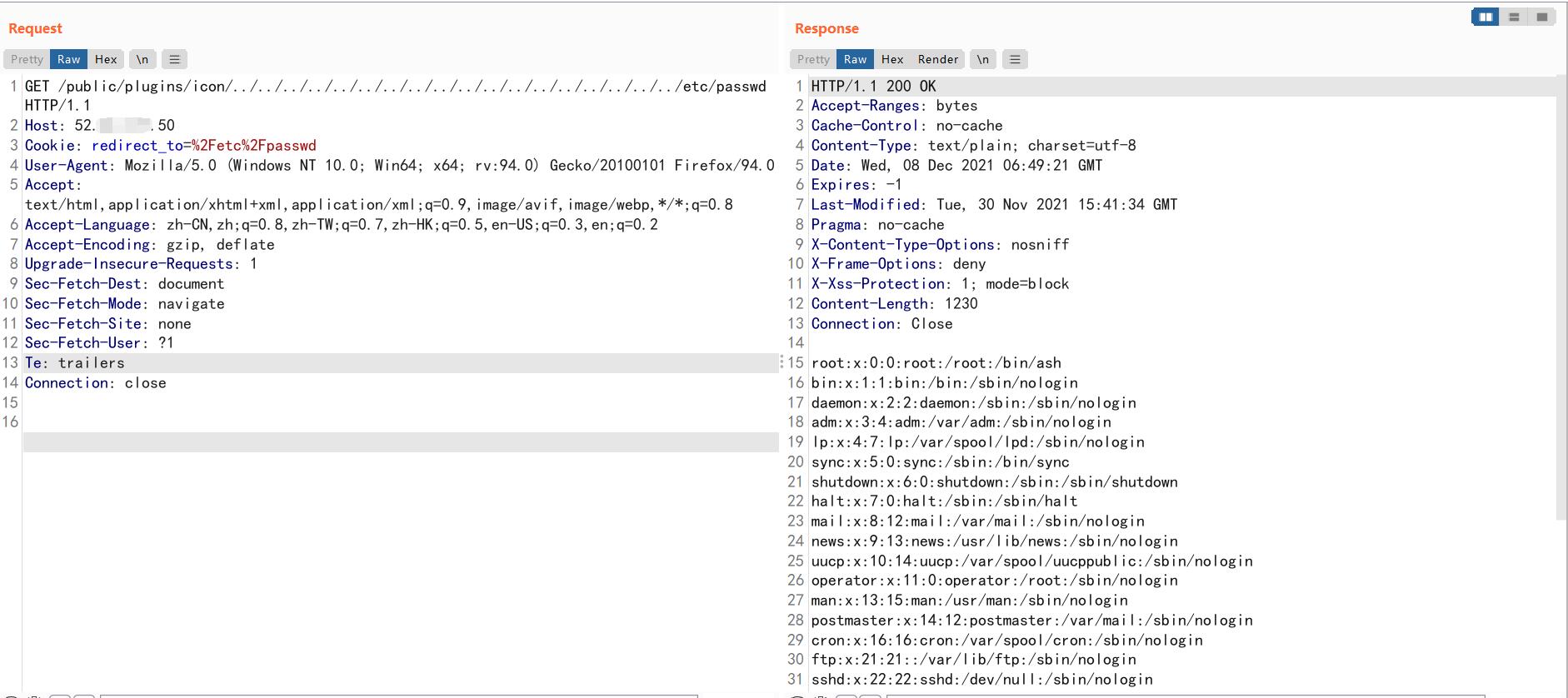Image resolution: width=1568 pixels, height=698 pixels.
Task: Click the X-Xss-Protection header line
Action: tap(941, 284)
